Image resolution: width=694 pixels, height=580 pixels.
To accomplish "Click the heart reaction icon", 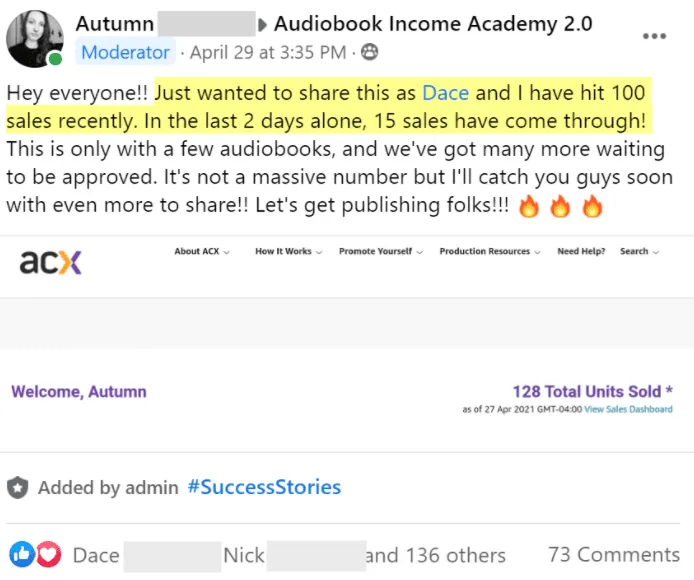I will click(48, 554).
